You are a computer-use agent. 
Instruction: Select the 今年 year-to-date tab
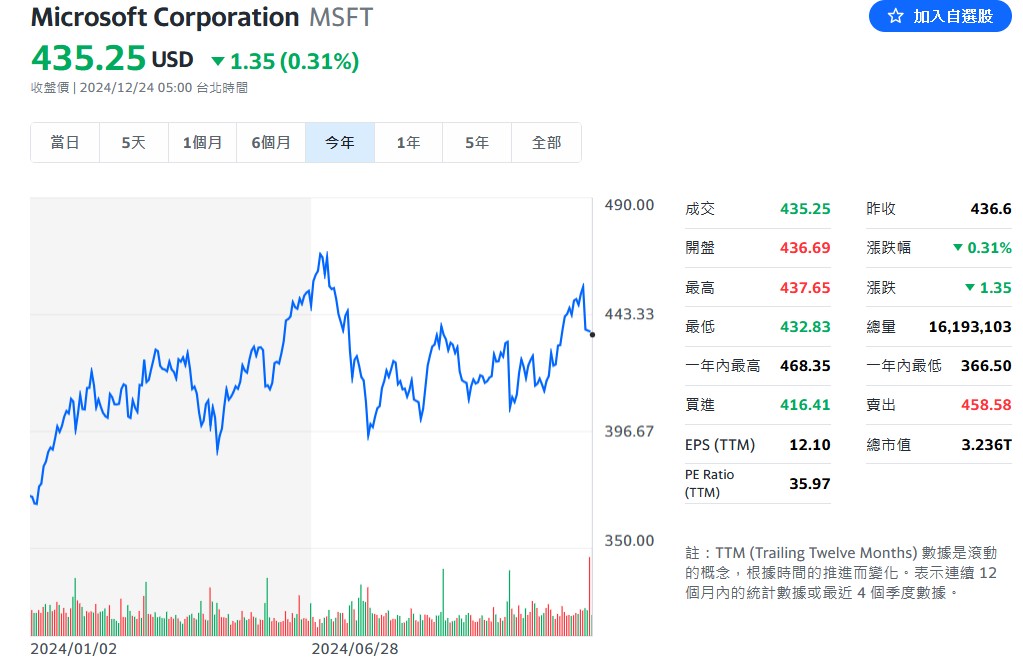[340, 142]
